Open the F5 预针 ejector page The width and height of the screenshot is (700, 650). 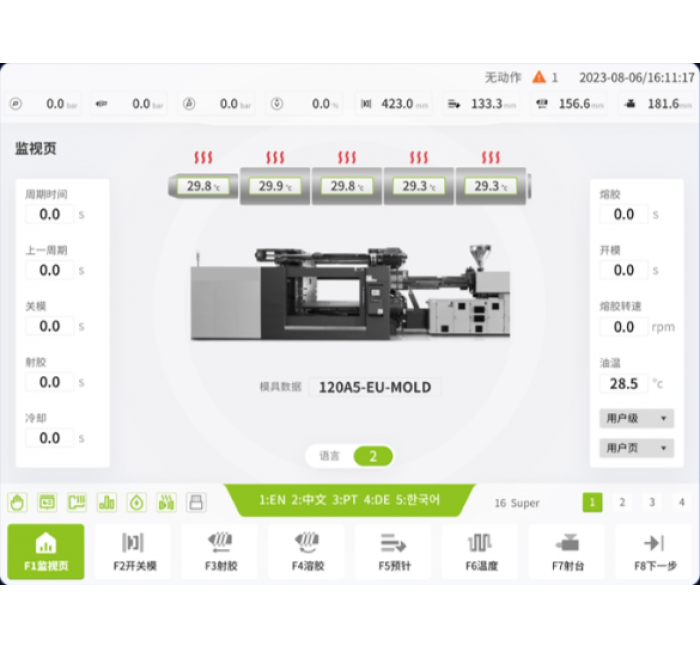point(393,551)
